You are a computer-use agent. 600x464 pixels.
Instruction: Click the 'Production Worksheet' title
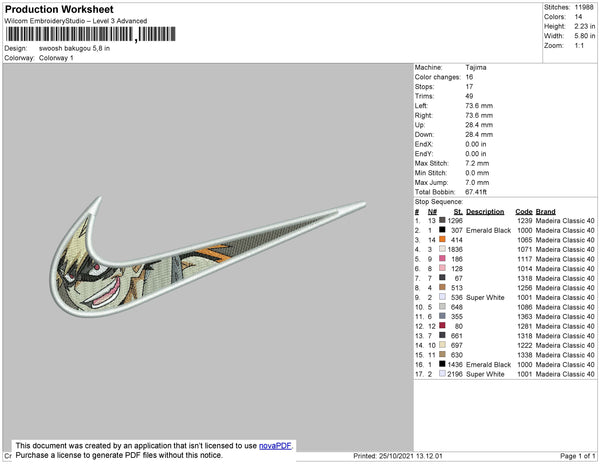tap(59, 10)
